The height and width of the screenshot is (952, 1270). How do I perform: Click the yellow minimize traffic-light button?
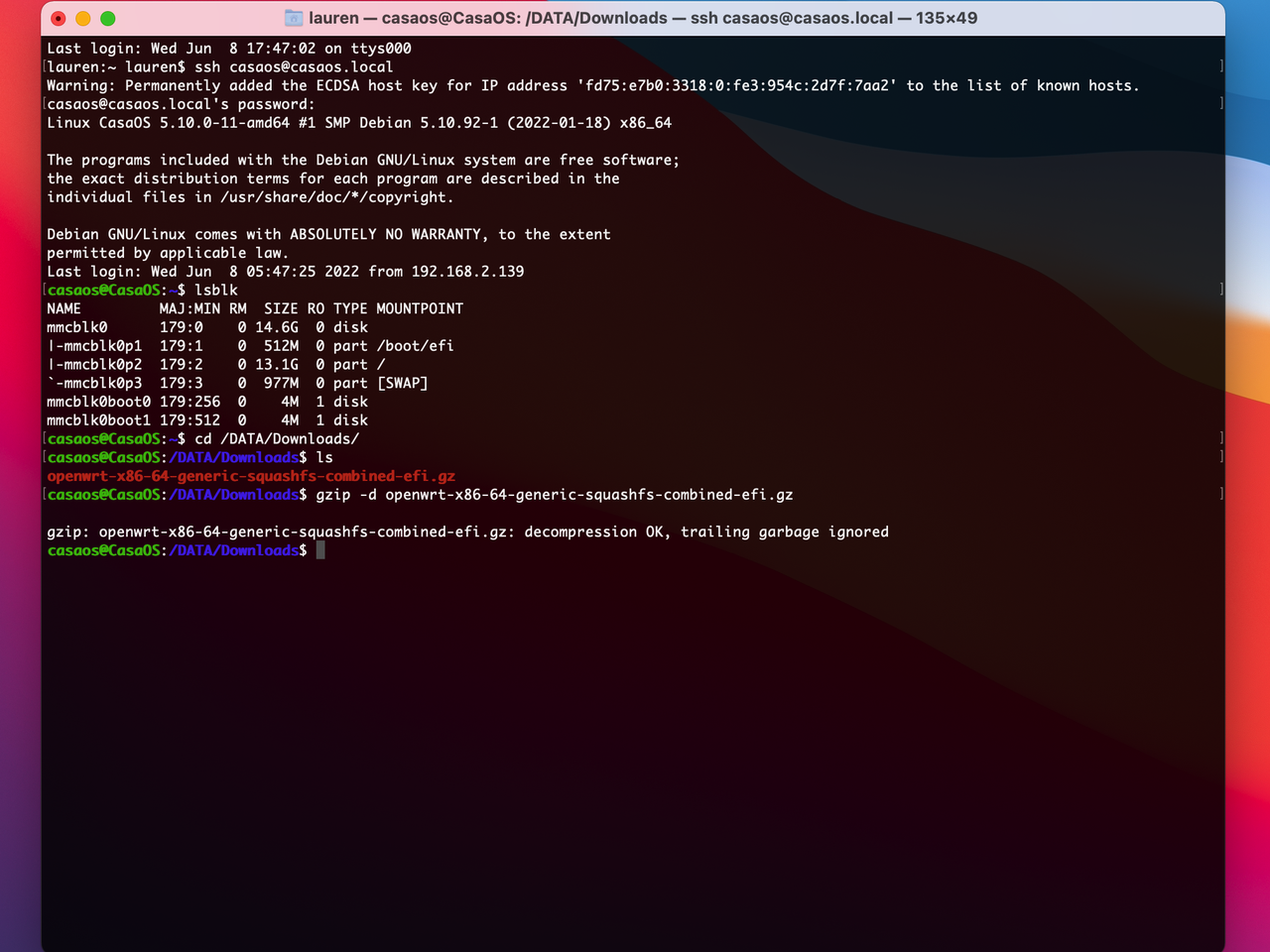pyautogui.click(x=83, y=18)
